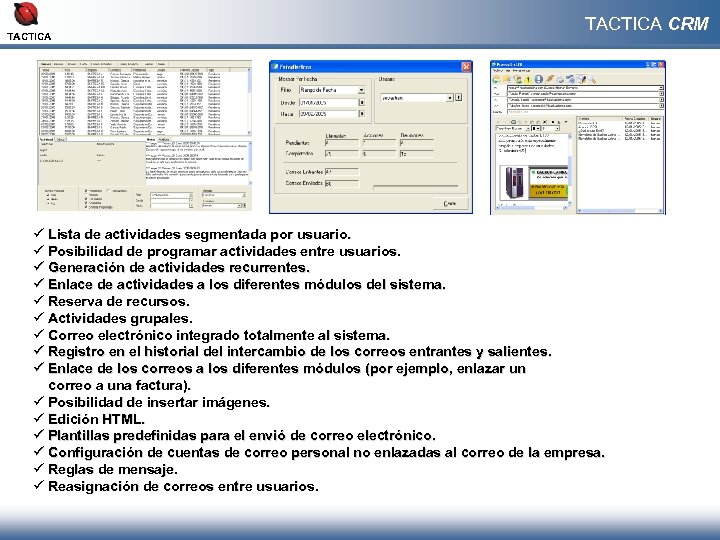
Task: Click bullet 'Lista de actividades segmentada por usuario.'
Action: [199, 234]
